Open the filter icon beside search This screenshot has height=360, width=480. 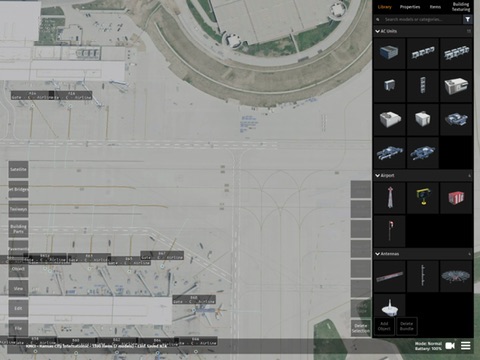pyautogui.click(x=468, y=19)
